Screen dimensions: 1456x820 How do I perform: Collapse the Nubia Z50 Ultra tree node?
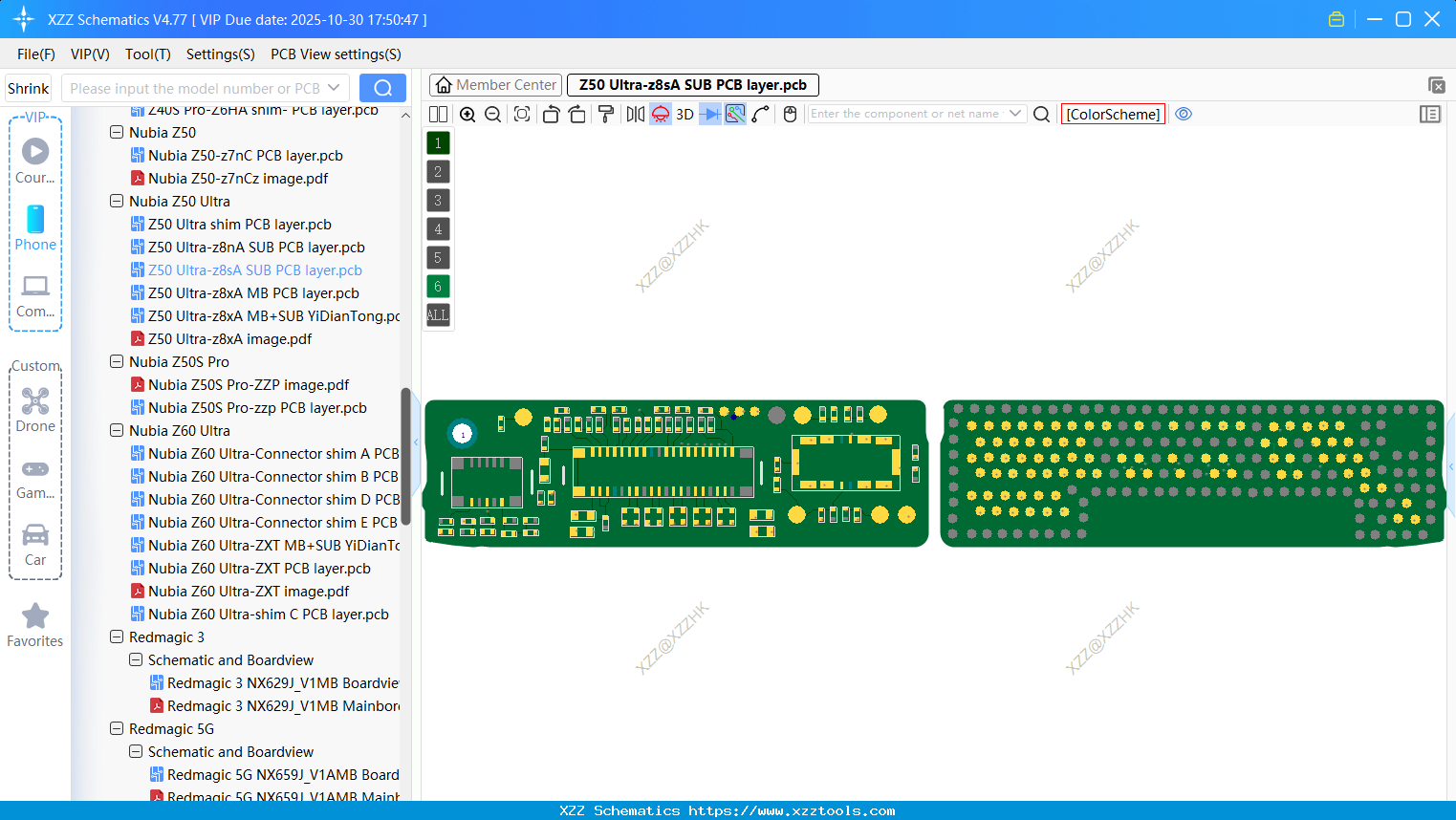pos(116,201)
